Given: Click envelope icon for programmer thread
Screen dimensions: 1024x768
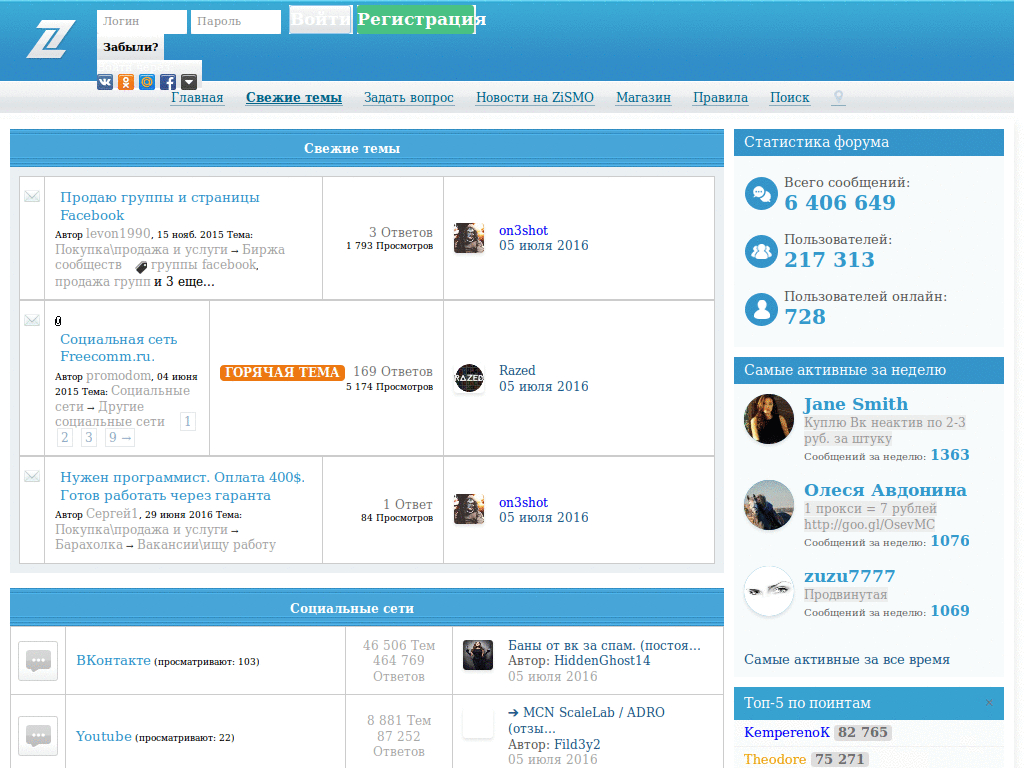Looking at the screenshot, I should pos(32,476).
